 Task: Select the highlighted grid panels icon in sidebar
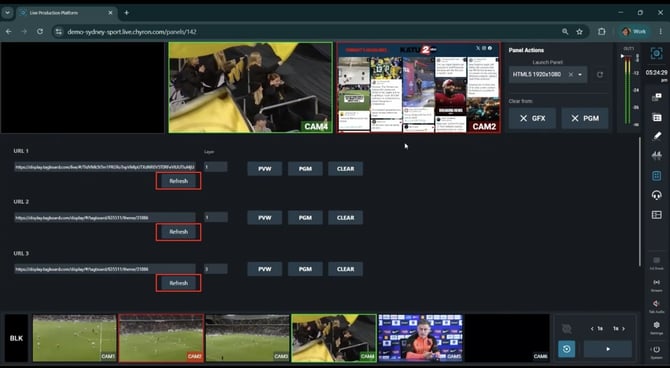coord(656,176)
